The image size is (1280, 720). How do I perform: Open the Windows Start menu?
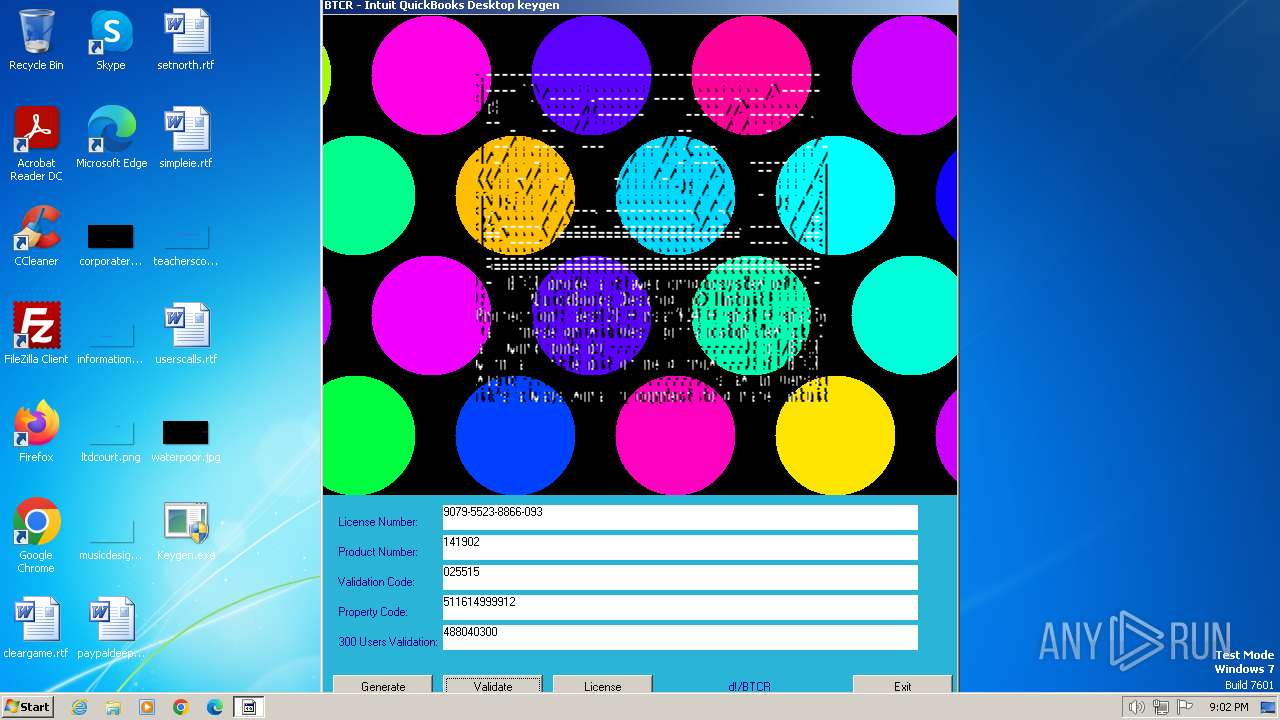coord(28,706)
